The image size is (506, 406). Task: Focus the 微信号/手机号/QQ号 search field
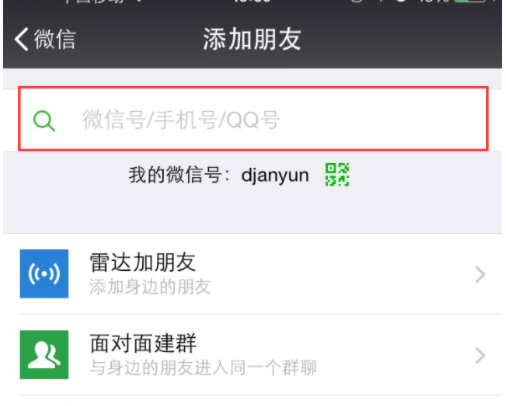click(253, 119)
